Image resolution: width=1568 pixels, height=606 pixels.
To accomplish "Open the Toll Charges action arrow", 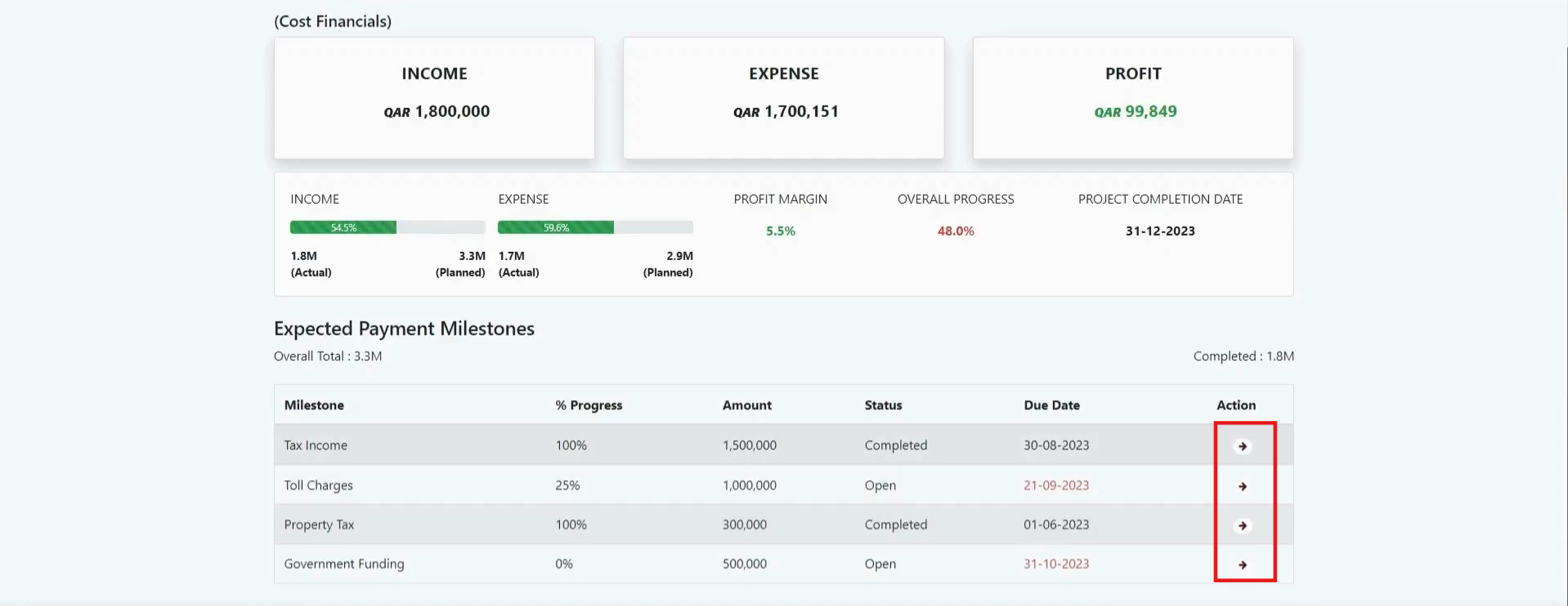I will point(1242,487).
